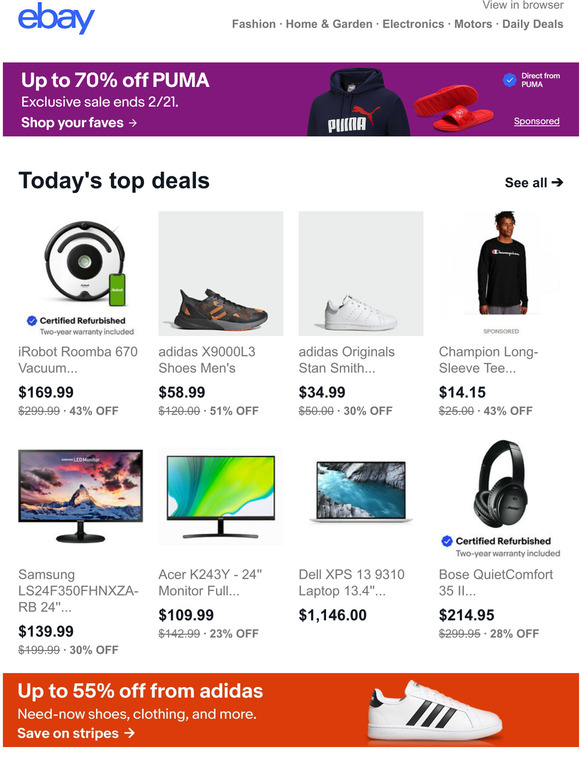Open Daily Deals from top navigation

(533, 24)
